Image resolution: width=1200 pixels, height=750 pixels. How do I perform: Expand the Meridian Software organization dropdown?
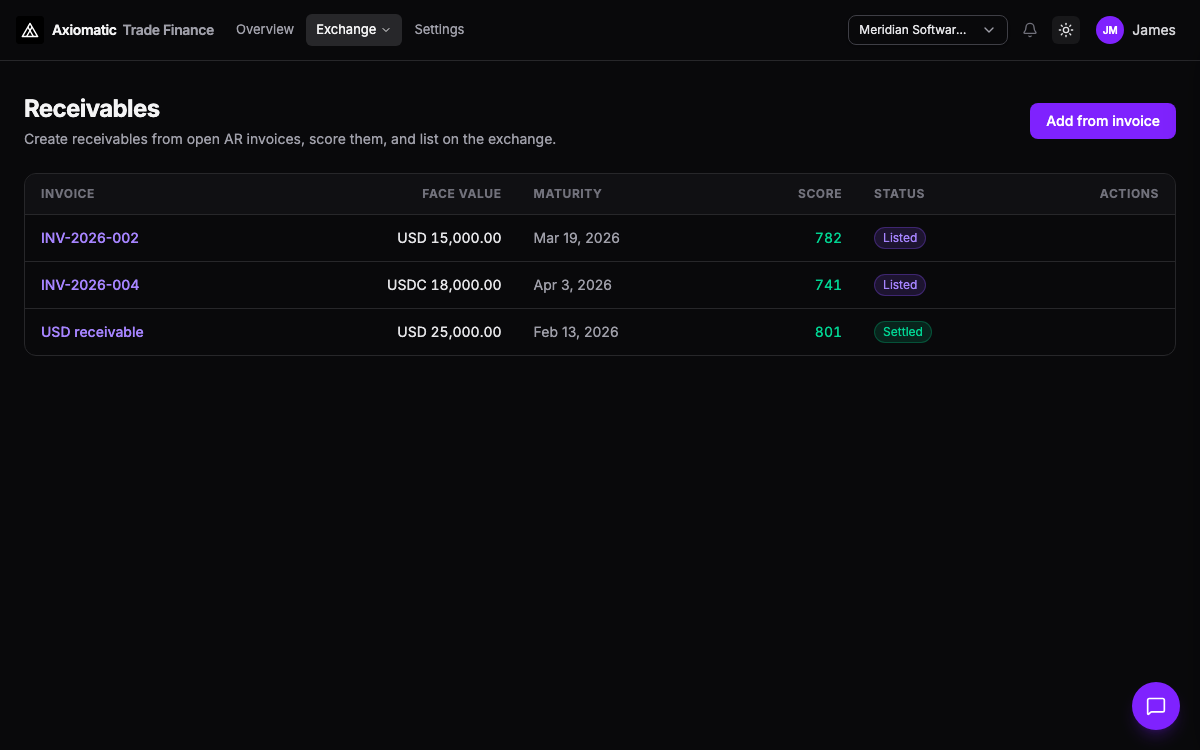pyautogui.click(x=928, y=30)
